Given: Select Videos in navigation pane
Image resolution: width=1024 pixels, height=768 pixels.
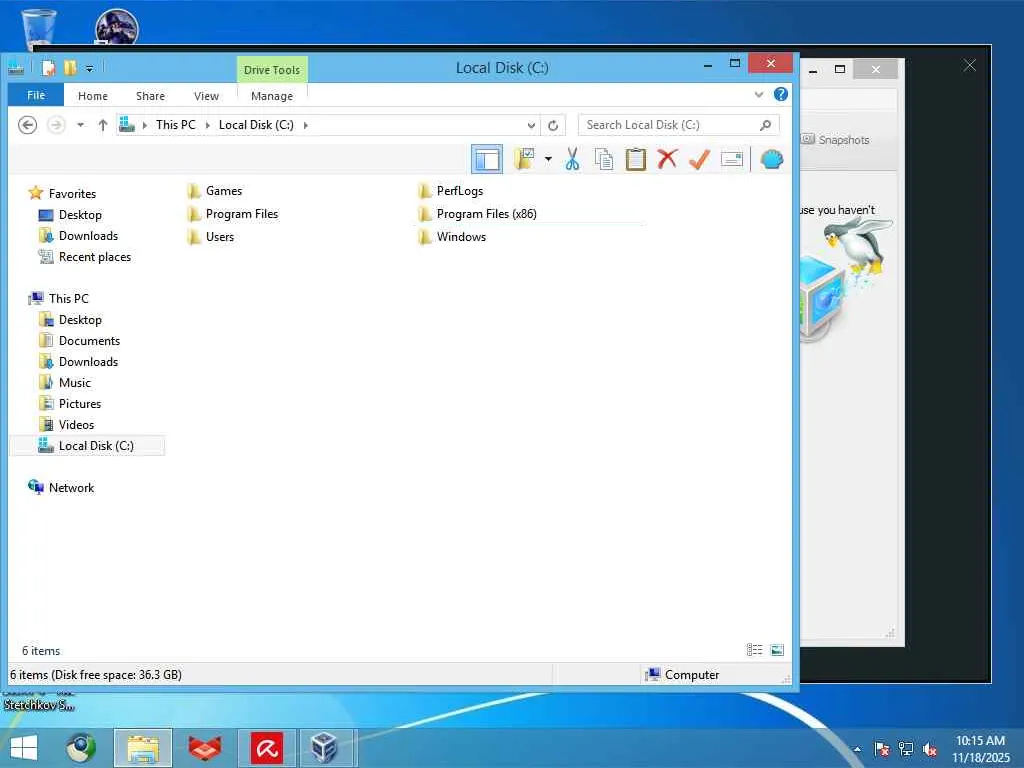Looking at the screenshot, I should pos(67,424).
